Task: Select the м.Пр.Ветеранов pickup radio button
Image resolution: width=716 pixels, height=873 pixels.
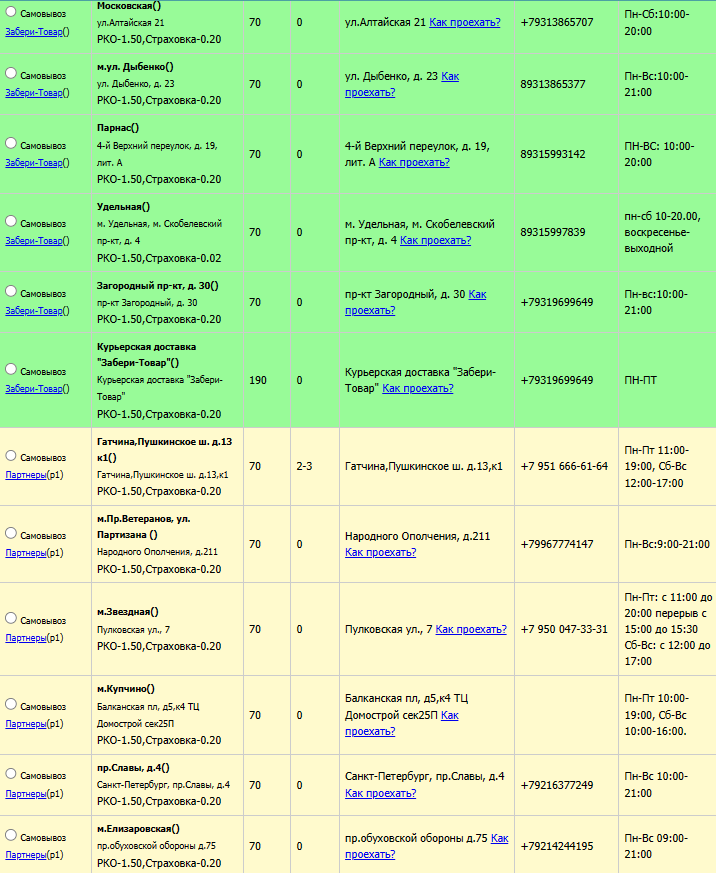Action: point(11,533)
